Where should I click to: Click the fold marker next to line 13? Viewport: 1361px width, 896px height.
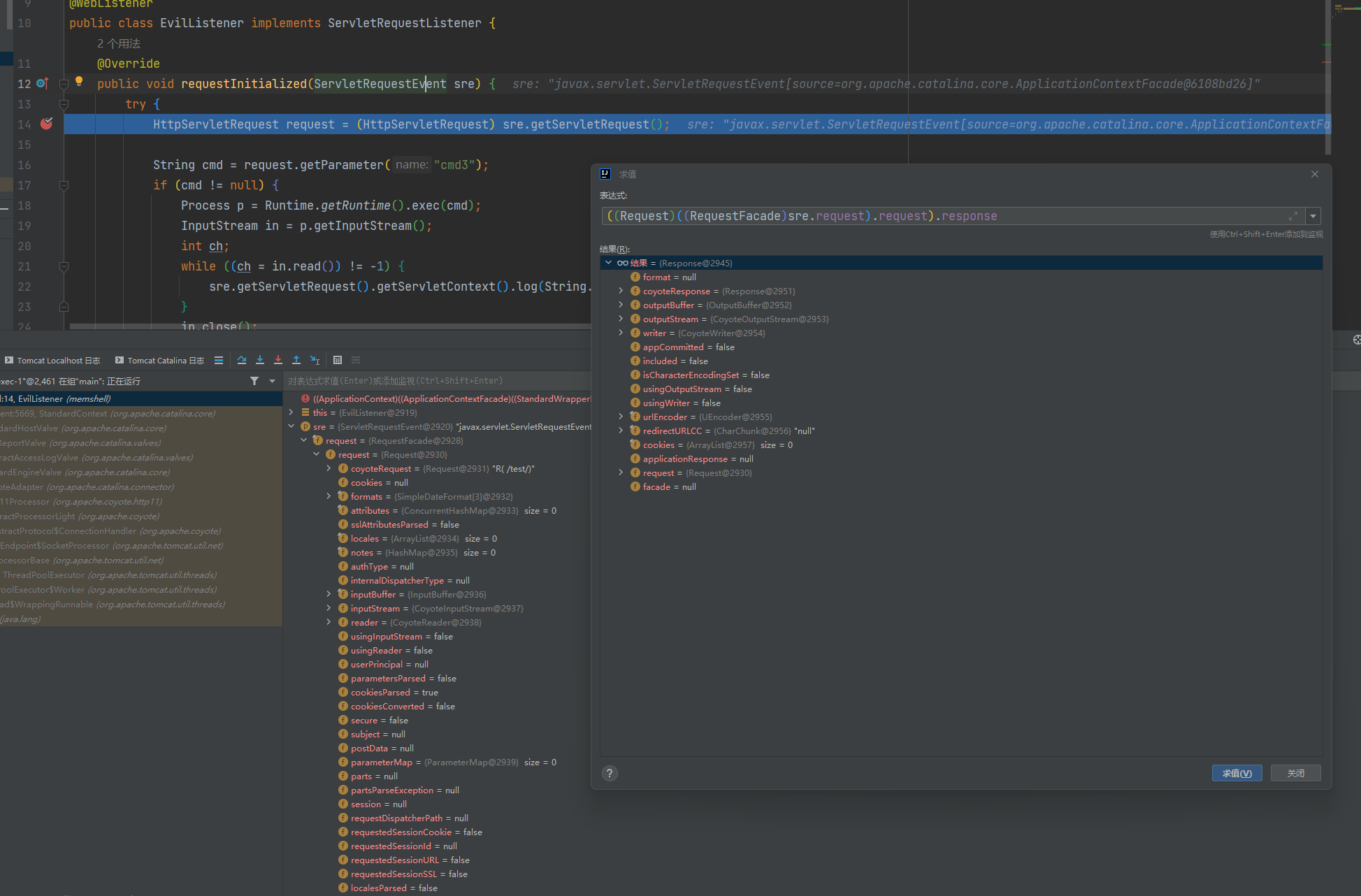64,105
